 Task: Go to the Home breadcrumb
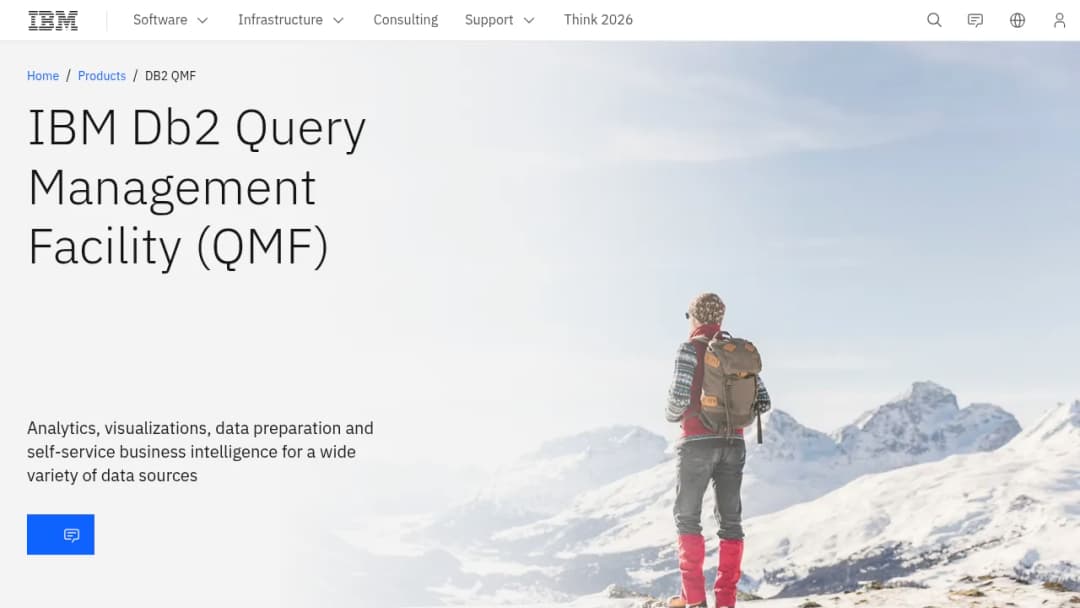point(43,76)
